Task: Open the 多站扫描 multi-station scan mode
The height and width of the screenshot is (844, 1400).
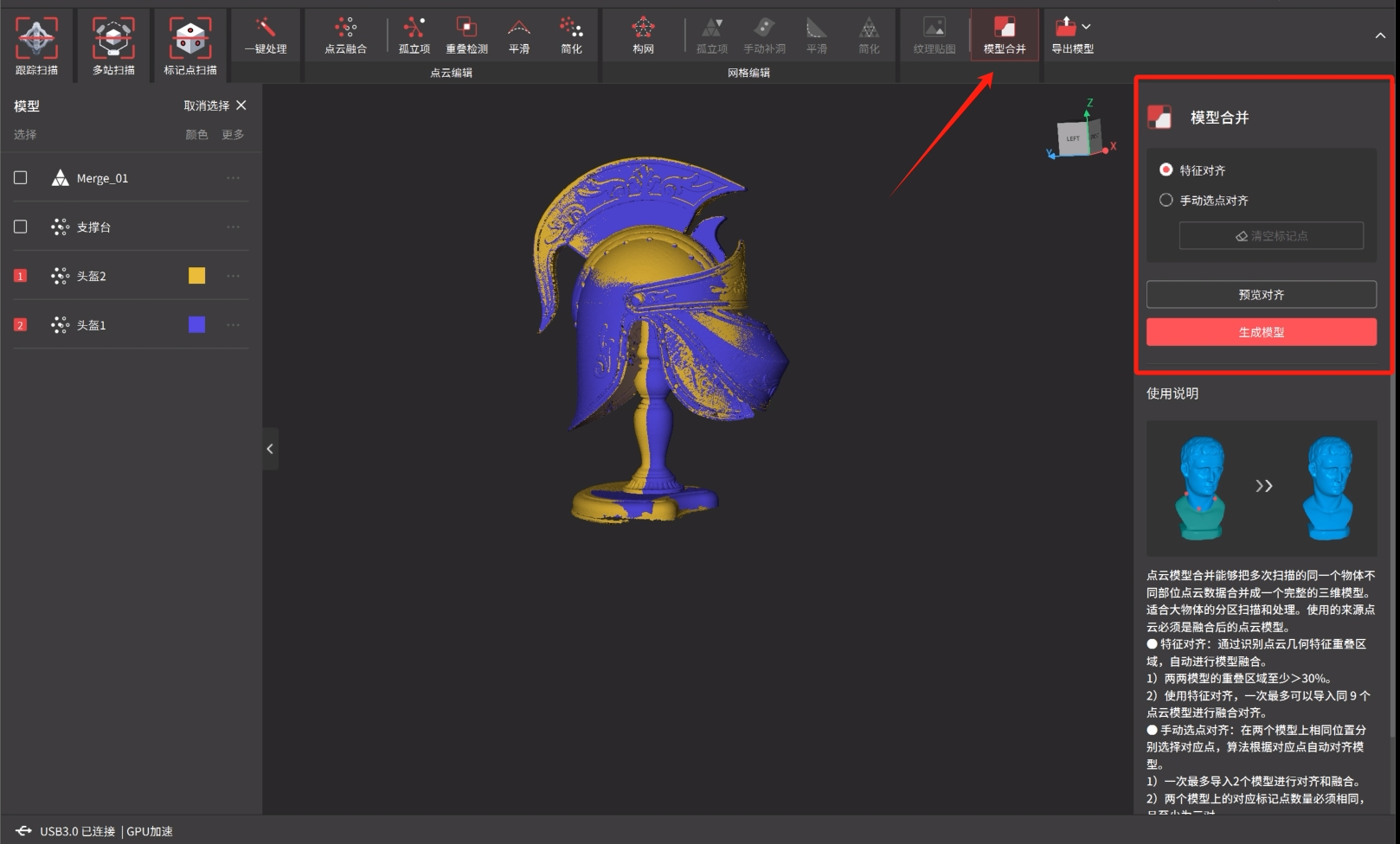Action: (113, 39)
